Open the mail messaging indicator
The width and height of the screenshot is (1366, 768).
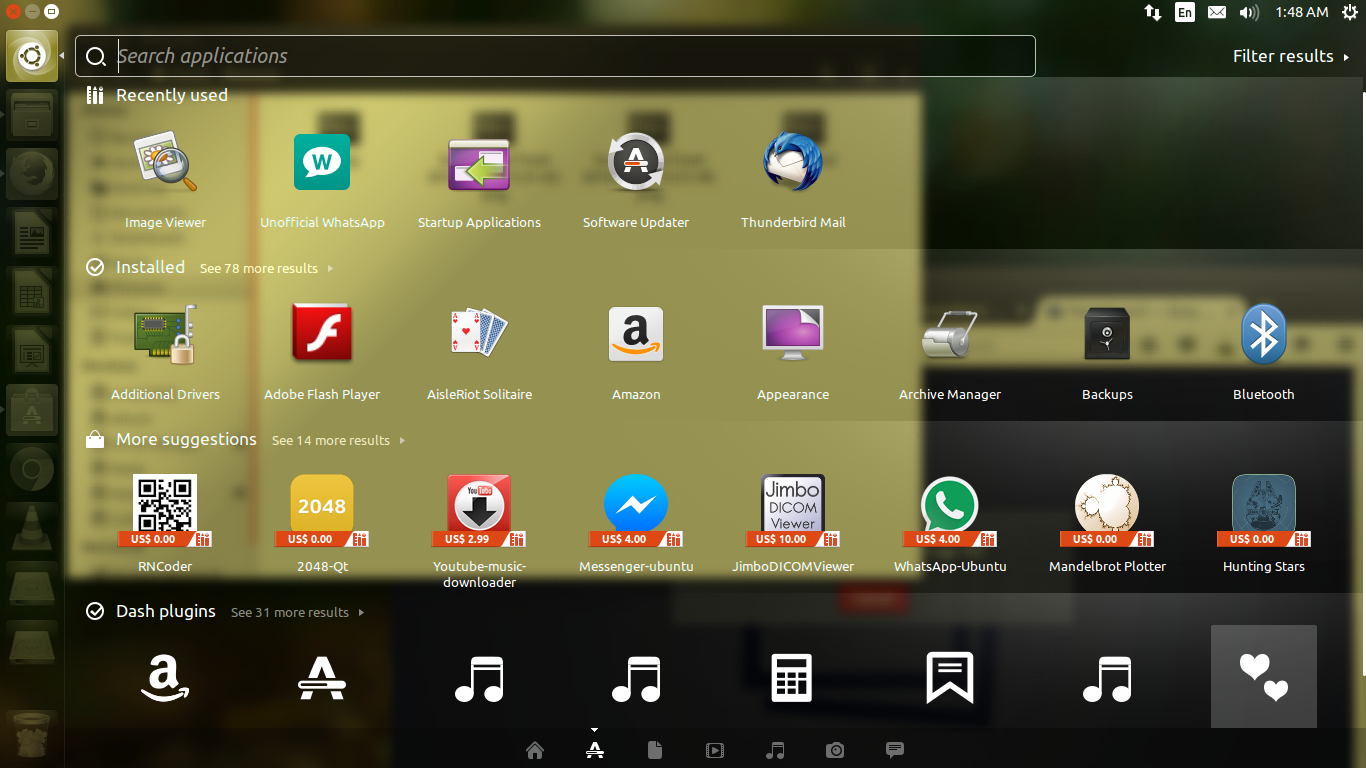click(1217, 12)
